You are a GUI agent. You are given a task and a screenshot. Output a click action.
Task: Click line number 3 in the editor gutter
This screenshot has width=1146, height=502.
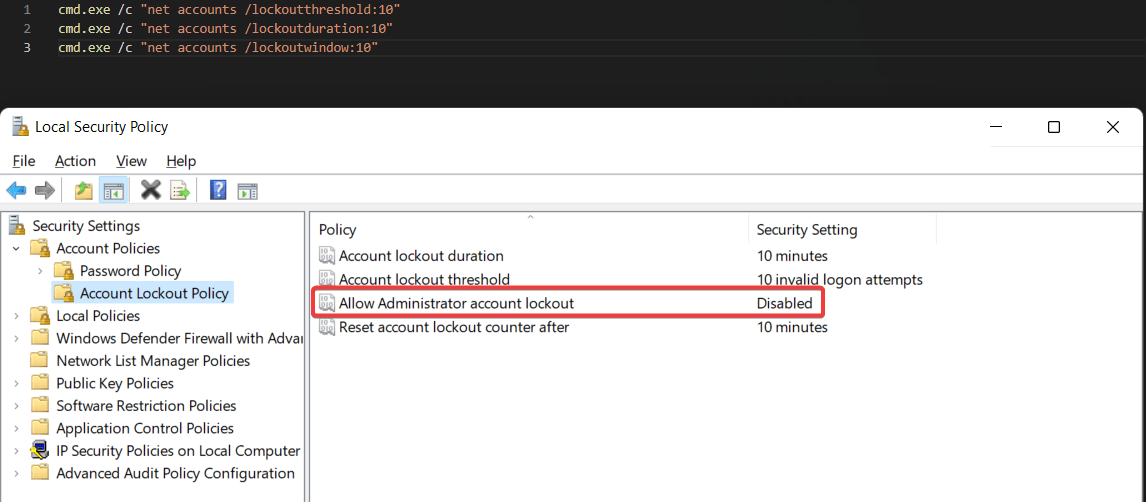pyautogui.click(x=27, y=48)
